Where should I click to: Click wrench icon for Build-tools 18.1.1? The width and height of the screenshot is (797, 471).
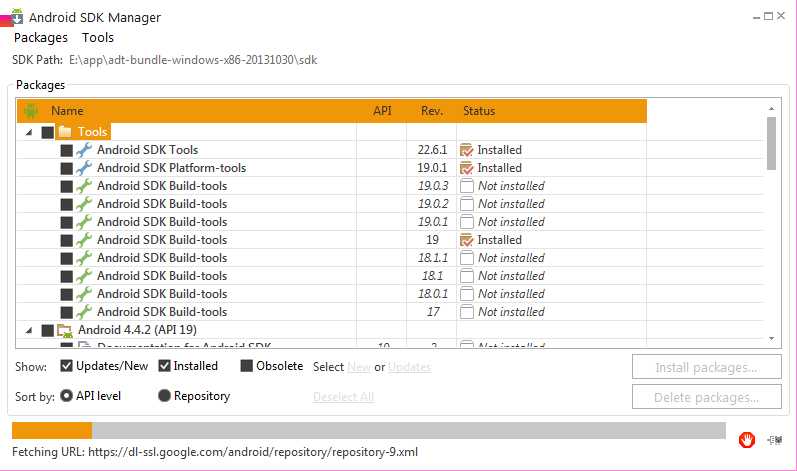click(x=84, y=258)
